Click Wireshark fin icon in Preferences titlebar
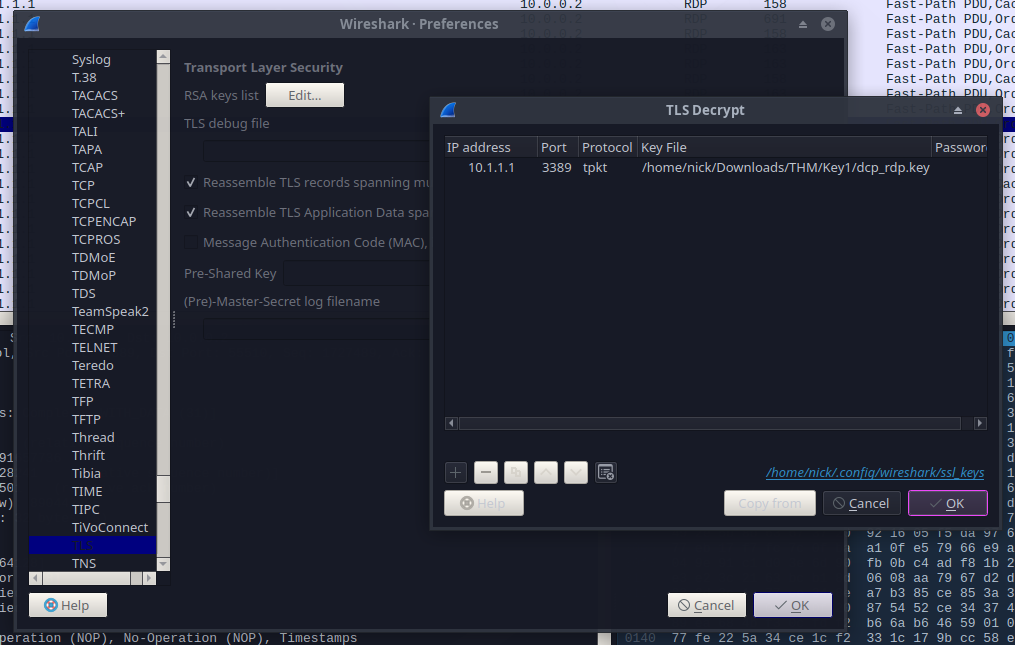The width and height of the screenshot is (1015, 645). (x=32, y=24)
